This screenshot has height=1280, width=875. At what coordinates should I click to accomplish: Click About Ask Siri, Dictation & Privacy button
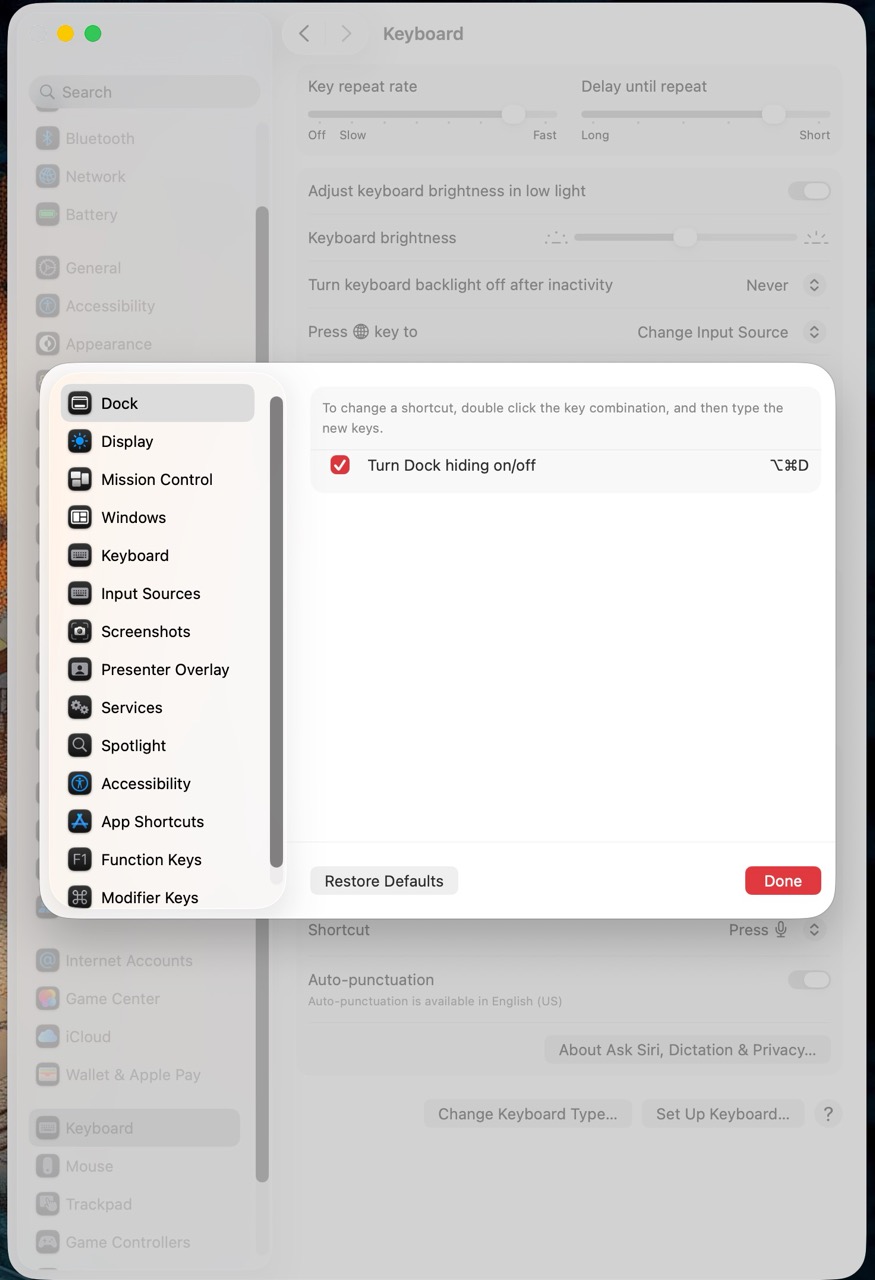coord(687,1050)
